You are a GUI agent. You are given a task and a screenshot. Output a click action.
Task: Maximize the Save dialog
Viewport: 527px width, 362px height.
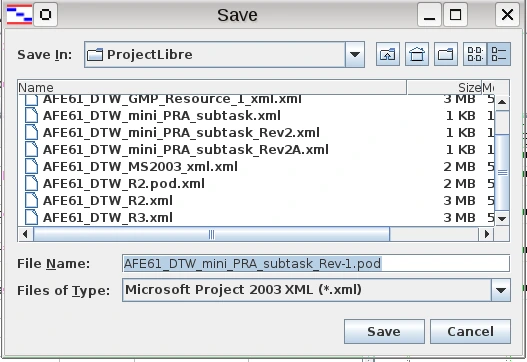(x=455, y=14)
